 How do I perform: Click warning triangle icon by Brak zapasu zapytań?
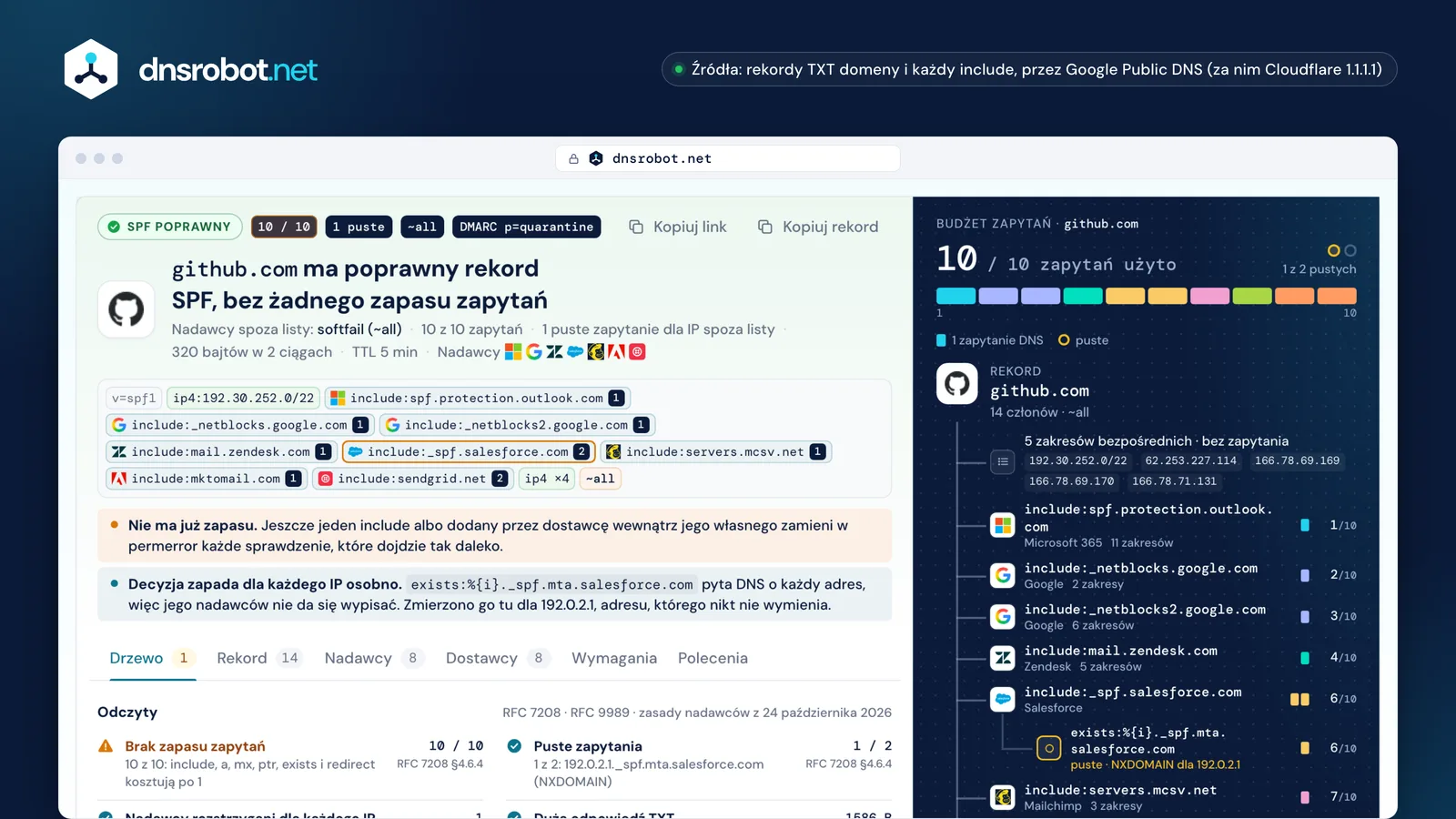click(x=106, y=746)
